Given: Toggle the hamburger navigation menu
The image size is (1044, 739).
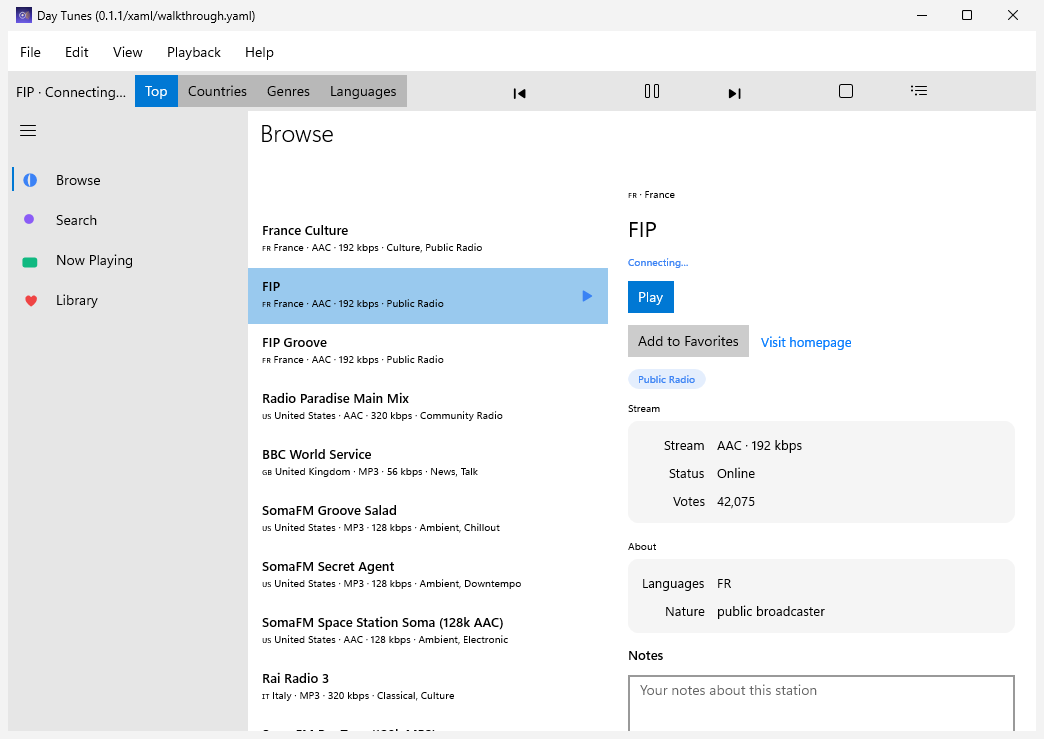Looking at the screenshot, I should click(x=28, y=130).
